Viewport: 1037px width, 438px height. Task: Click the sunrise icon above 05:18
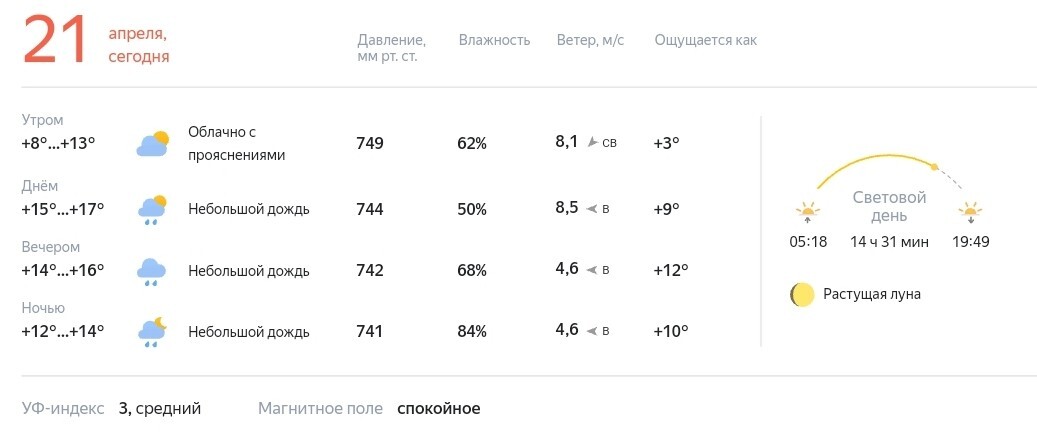(x=808, y=213)
